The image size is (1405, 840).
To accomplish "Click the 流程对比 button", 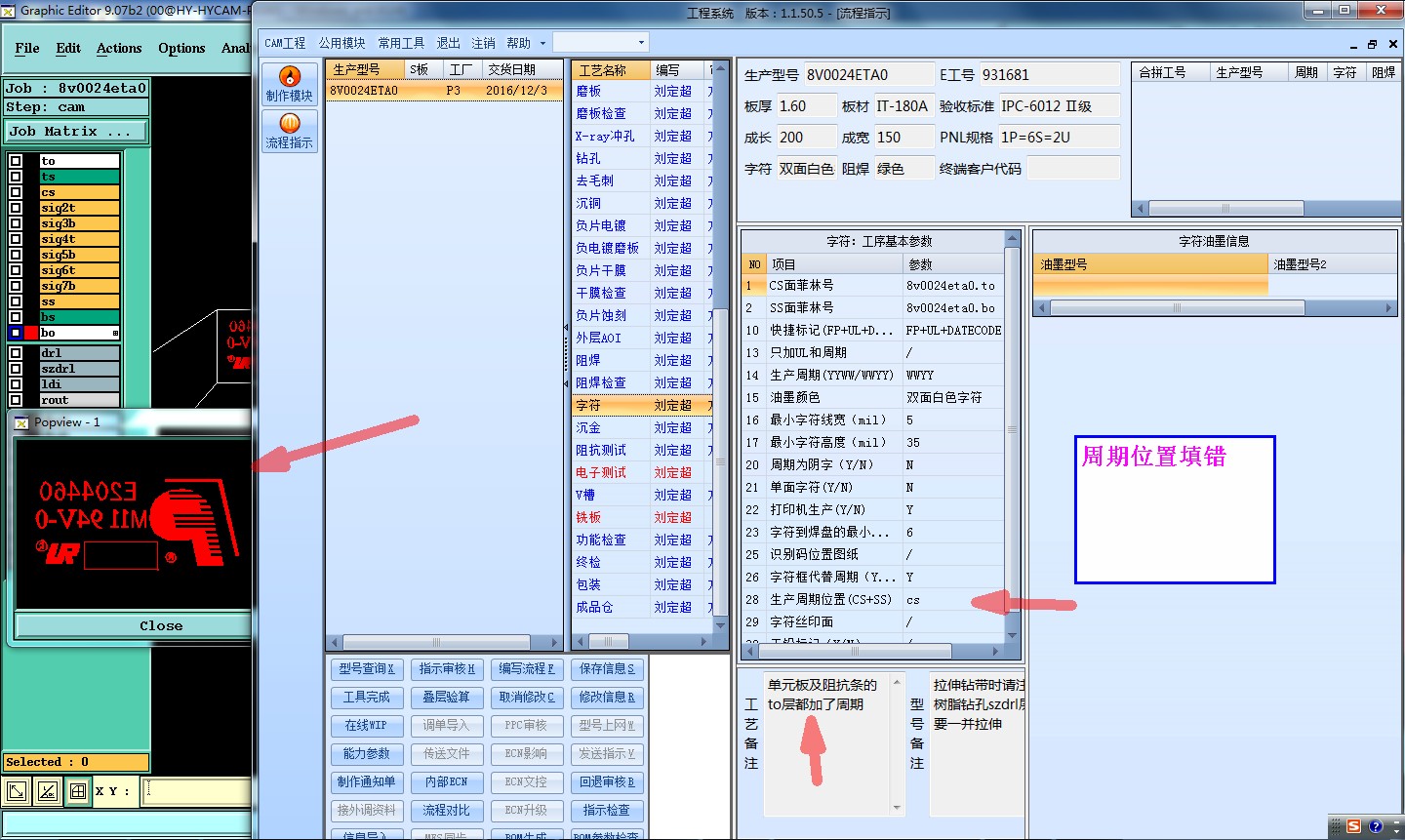I will coord(447,810).
